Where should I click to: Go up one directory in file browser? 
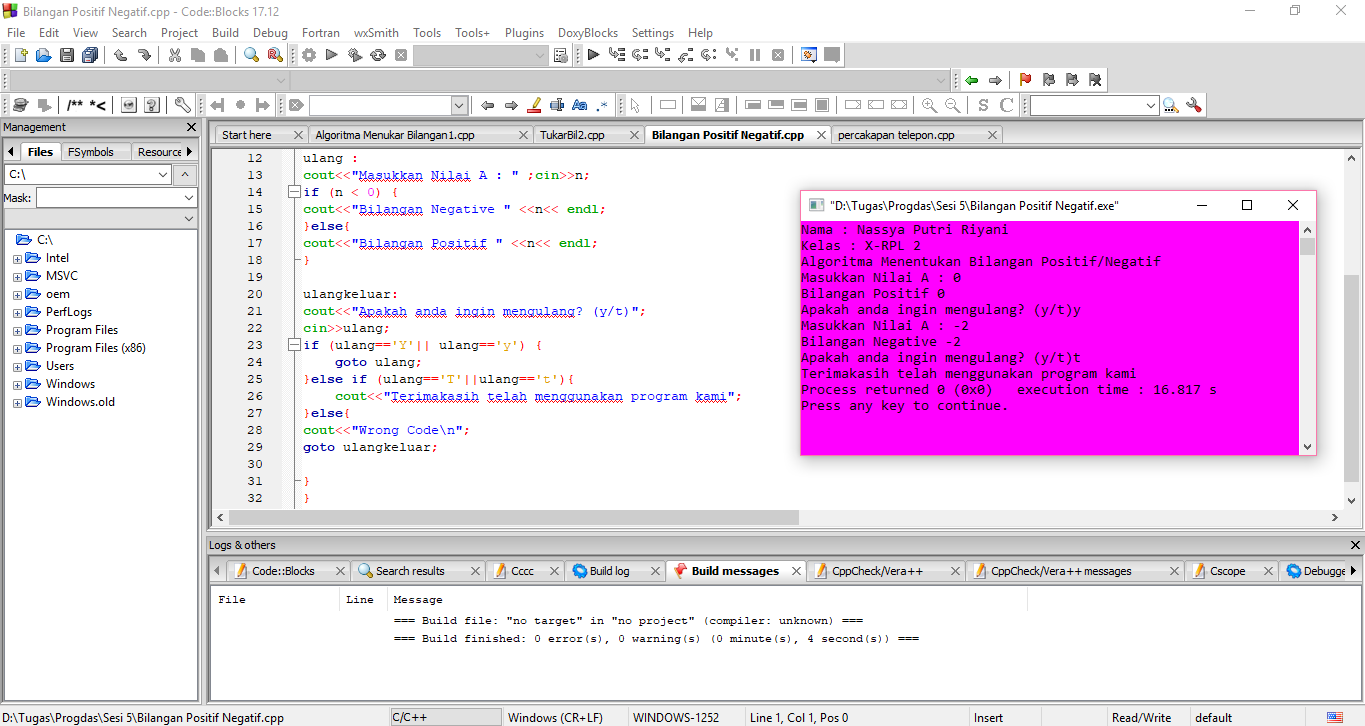point(187,175)
